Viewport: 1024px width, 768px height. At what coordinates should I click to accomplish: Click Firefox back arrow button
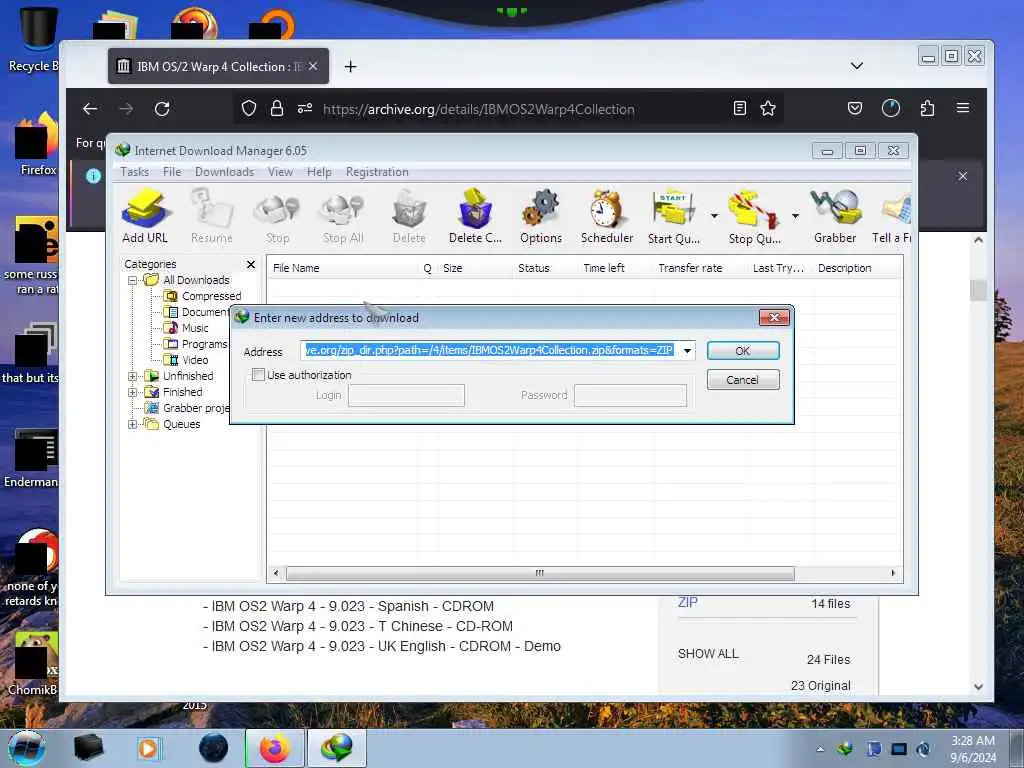click(90, 108)
